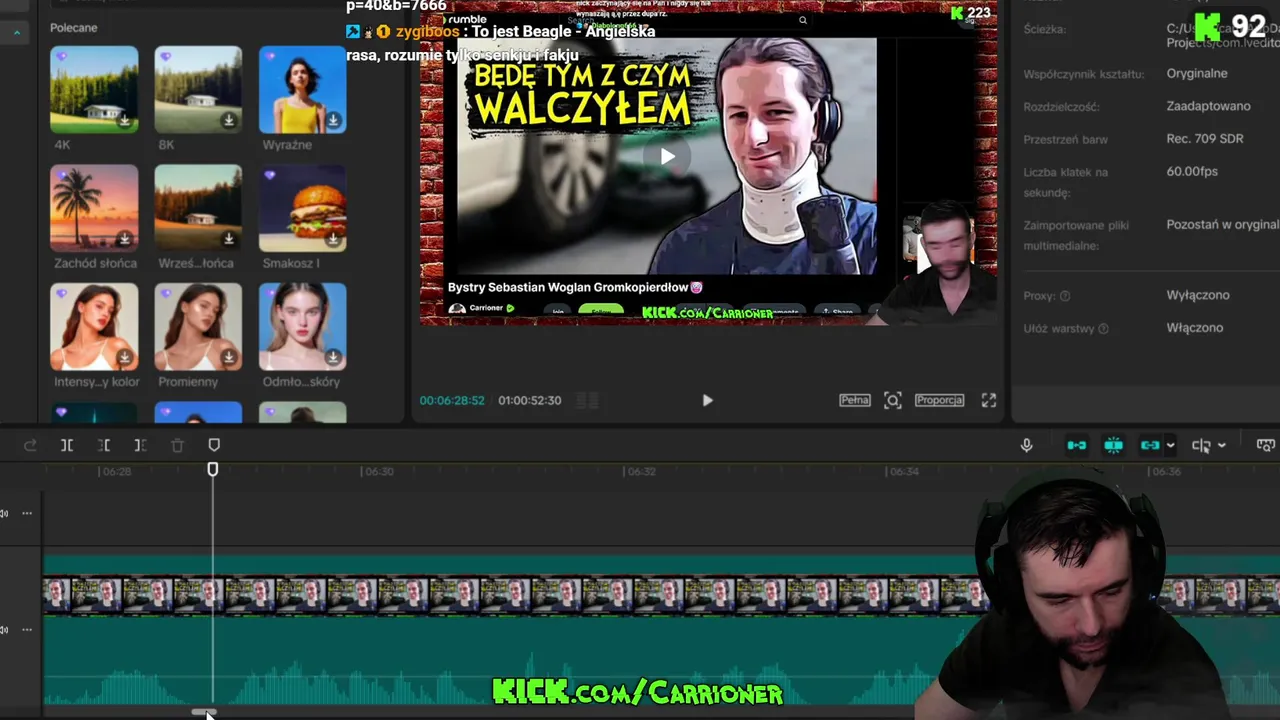The height and width of the screenshot is (720, 1280).
Task: Download the Zachód słońca effect
Action: (x=125, y=239)
